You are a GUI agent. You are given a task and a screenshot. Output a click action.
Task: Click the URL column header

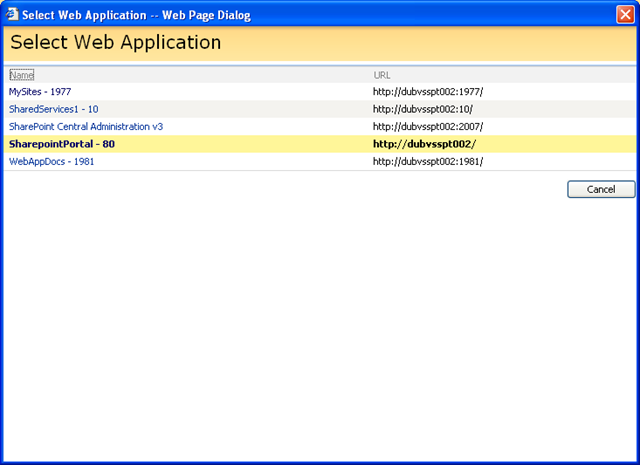[x=382, y=75]
